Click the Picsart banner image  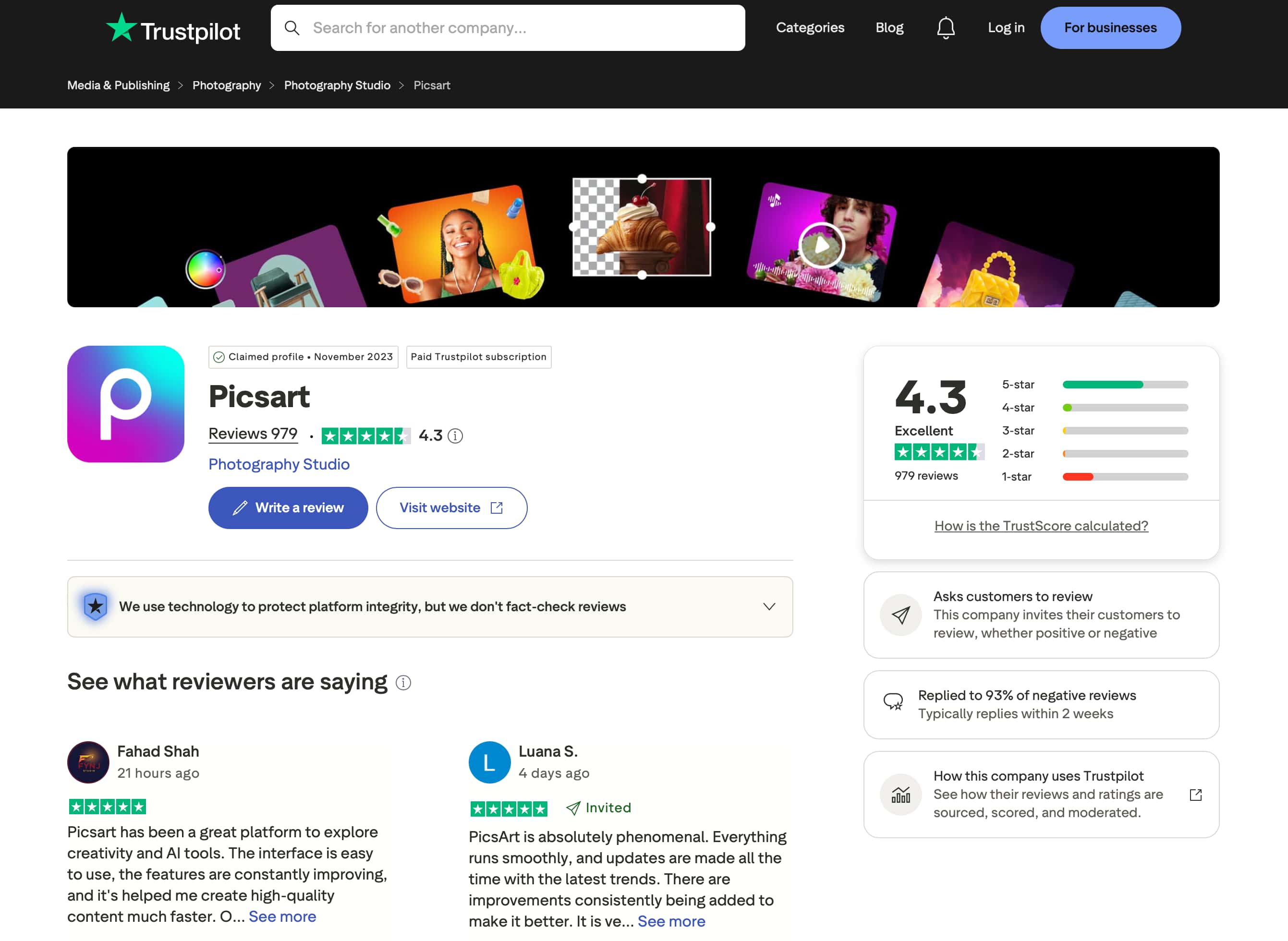tap(643, 227)
